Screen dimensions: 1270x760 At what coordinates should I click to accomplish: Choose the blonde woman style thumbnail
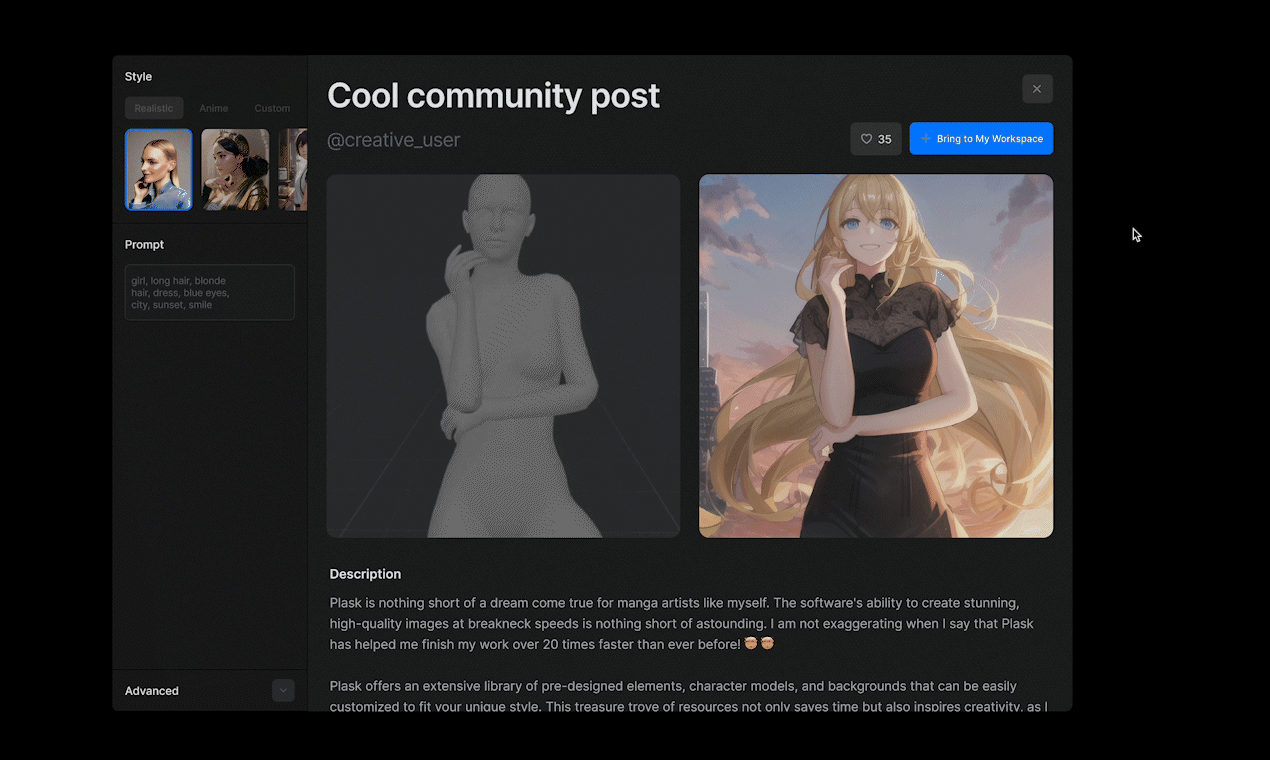click(159, 169)
